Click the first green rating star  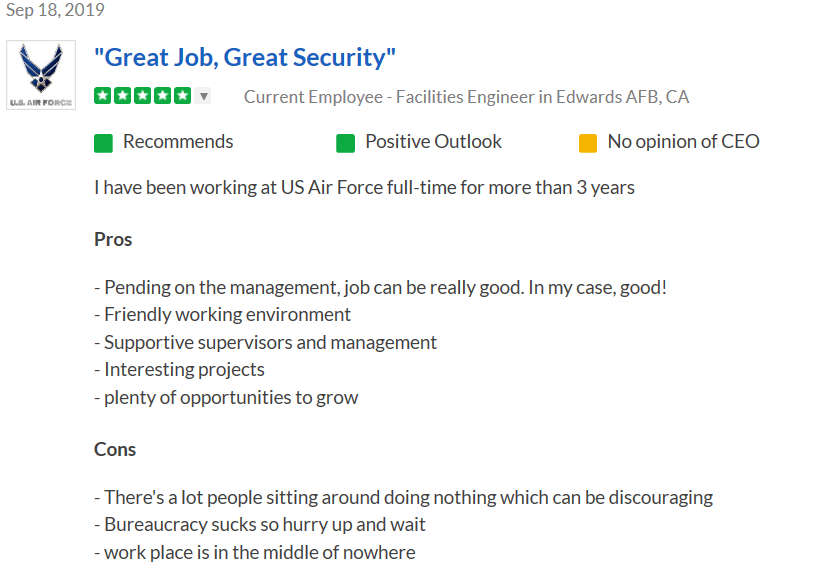[x=102, y=96]
